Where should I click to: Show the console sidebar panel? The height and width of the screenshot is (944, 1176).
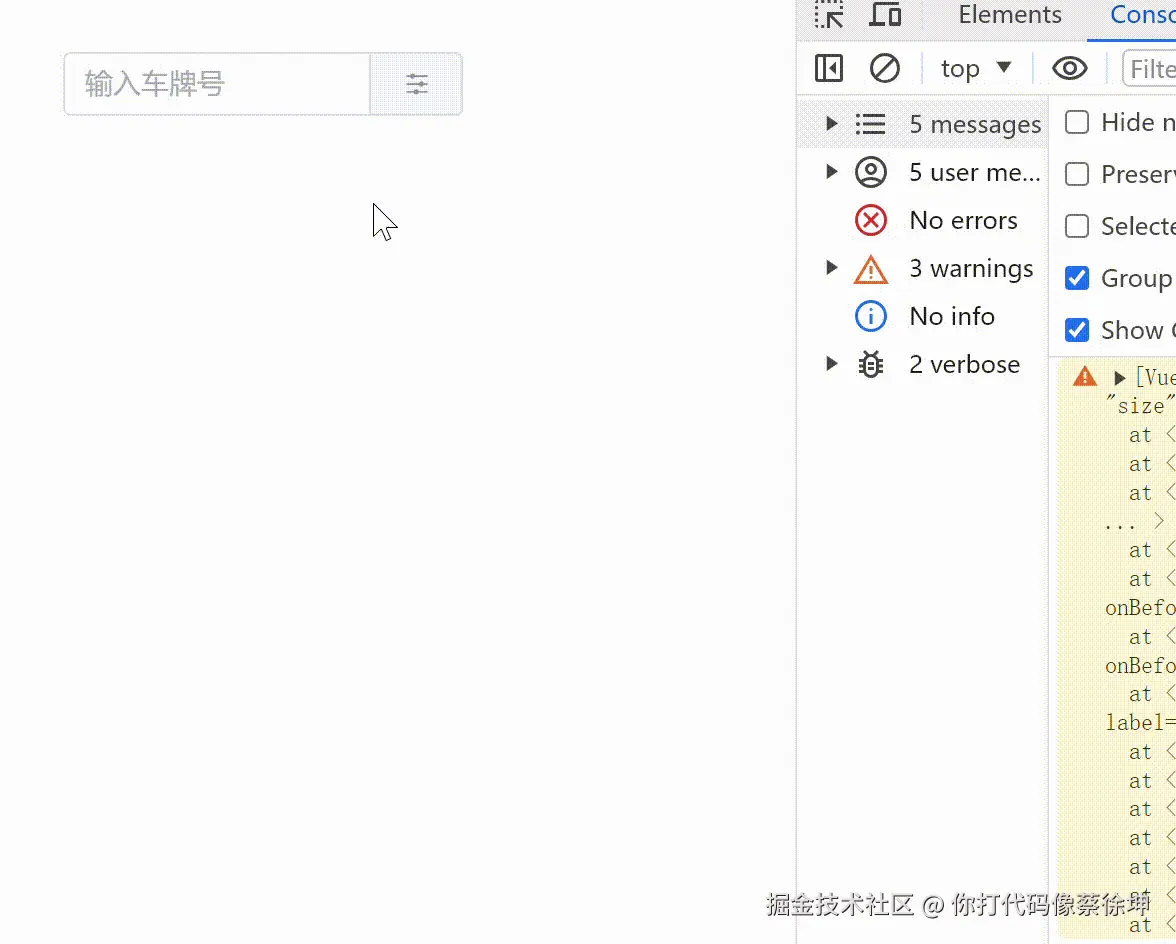point(828,68)
